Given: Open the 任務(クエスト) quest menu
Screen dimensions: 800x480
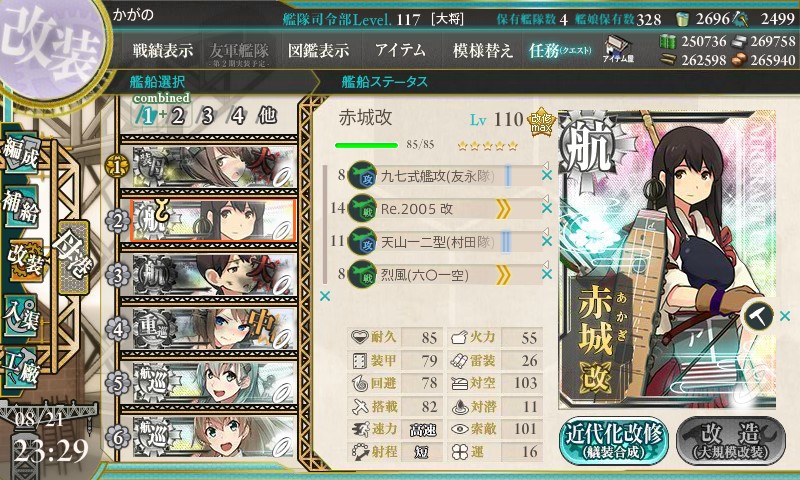Looking at the screenshot, I should point(560,50).
